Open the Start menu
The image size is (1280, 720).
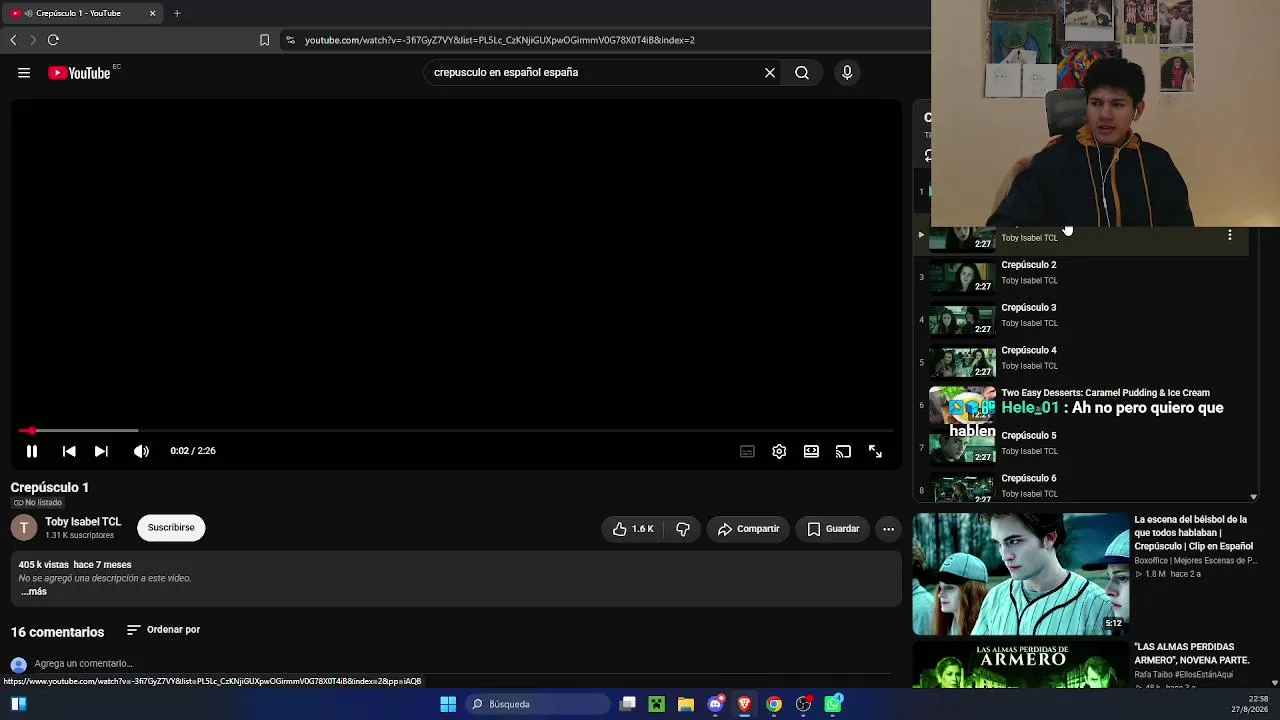coord(448,704)
